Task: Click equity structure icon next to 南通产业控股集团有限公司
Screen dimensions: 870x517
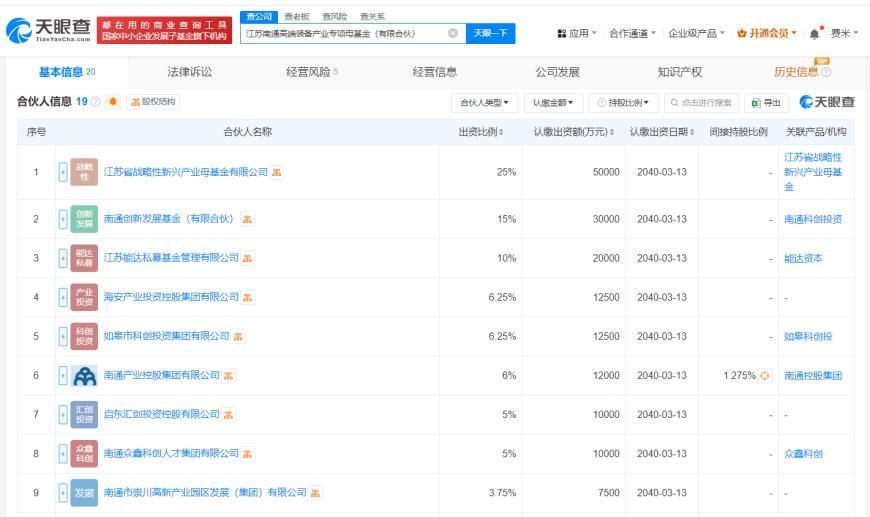Action: click(227, 375)
